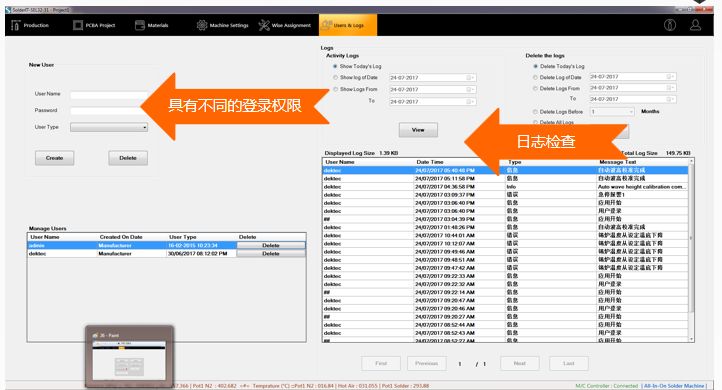Open the Show log of Date picker
The width and height of the screenshot is (722, 390).
coord(470,78)
